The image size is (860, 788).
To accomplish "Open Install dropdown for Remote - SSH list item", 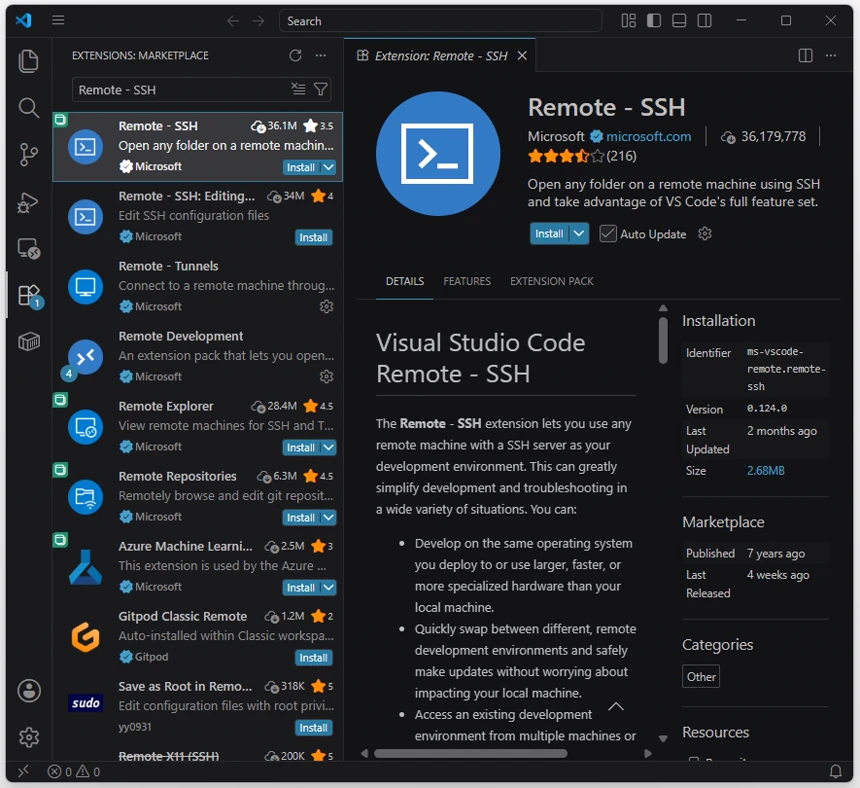I will [x=328, y=167].
